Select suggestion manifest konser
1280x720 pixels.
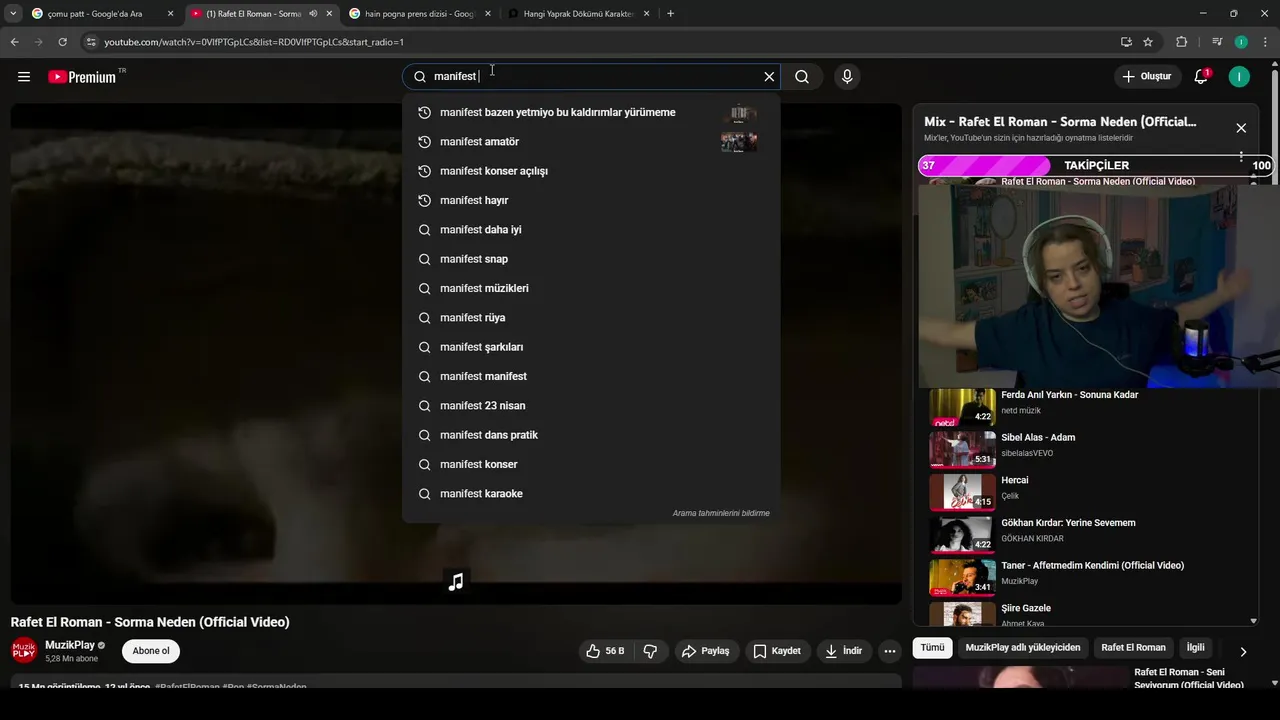tap(591, 464)
